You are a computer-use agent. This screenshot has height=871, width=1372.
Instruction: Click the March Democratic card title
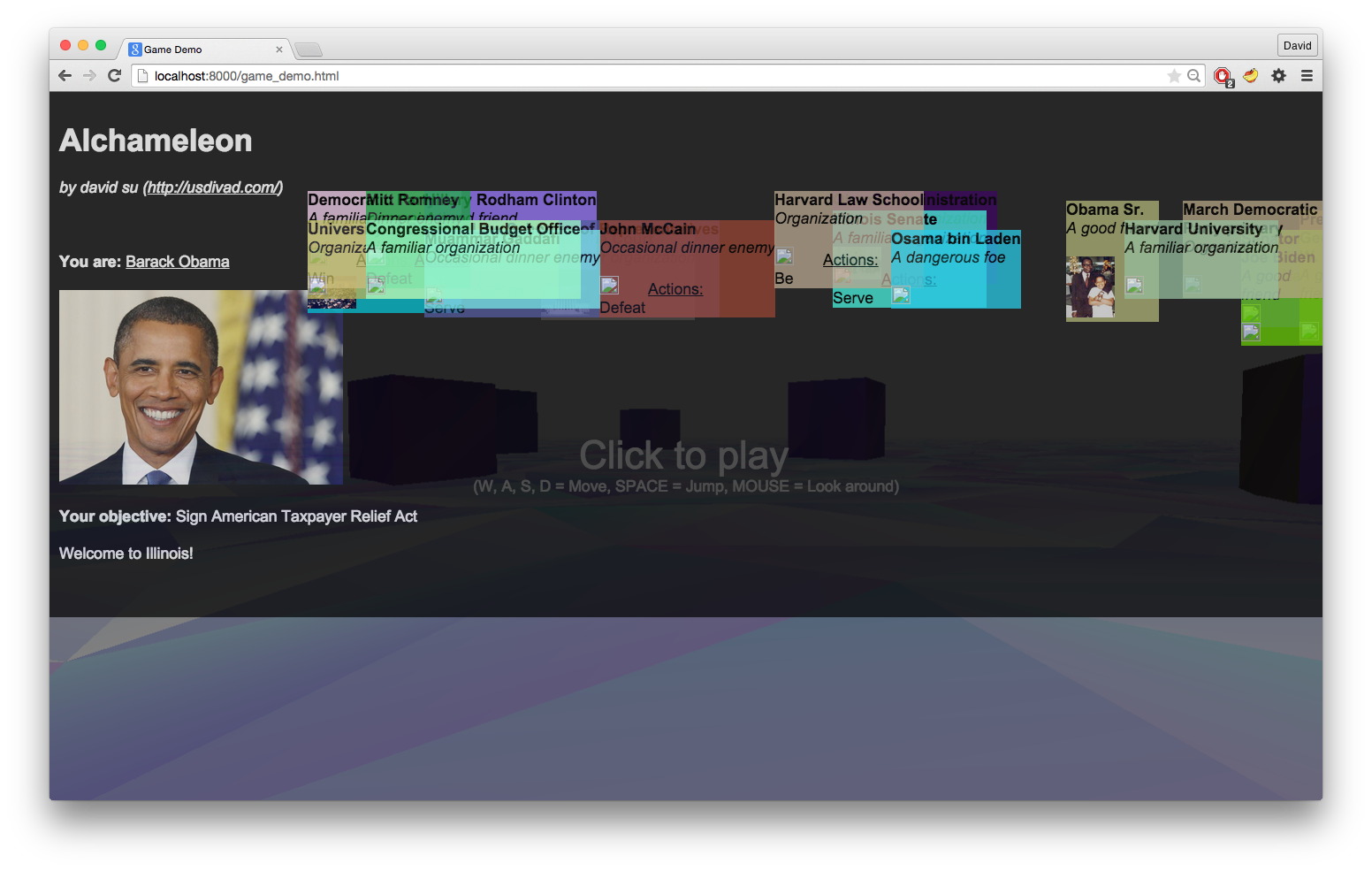click(1250, 210)
